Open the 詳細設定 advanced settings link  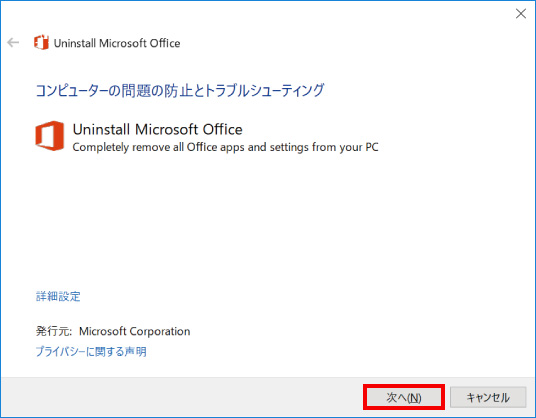(58, 296)
